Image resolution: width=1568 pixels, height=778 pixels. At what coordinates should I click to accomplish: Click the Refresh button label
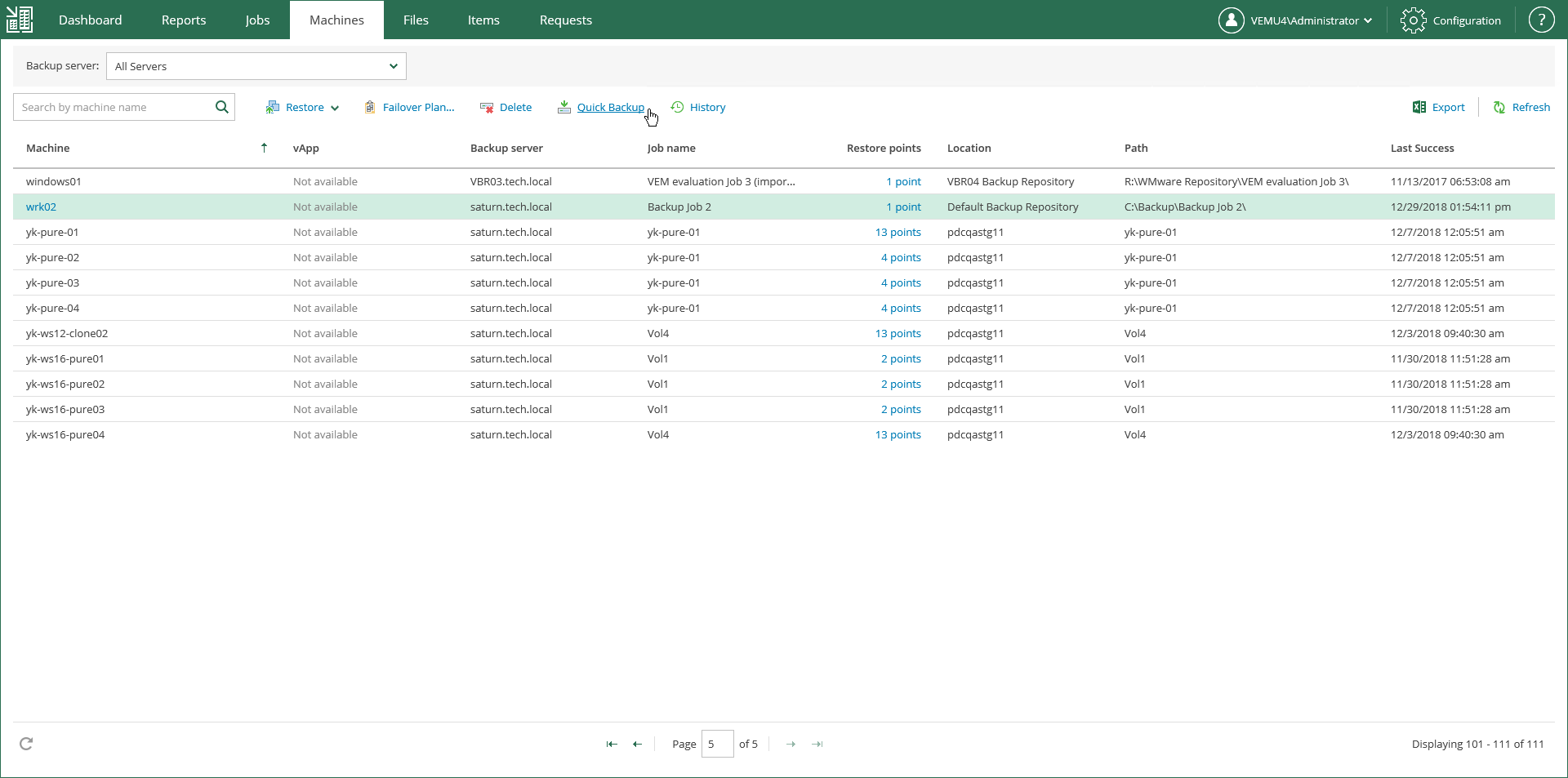pos(1530,107)
